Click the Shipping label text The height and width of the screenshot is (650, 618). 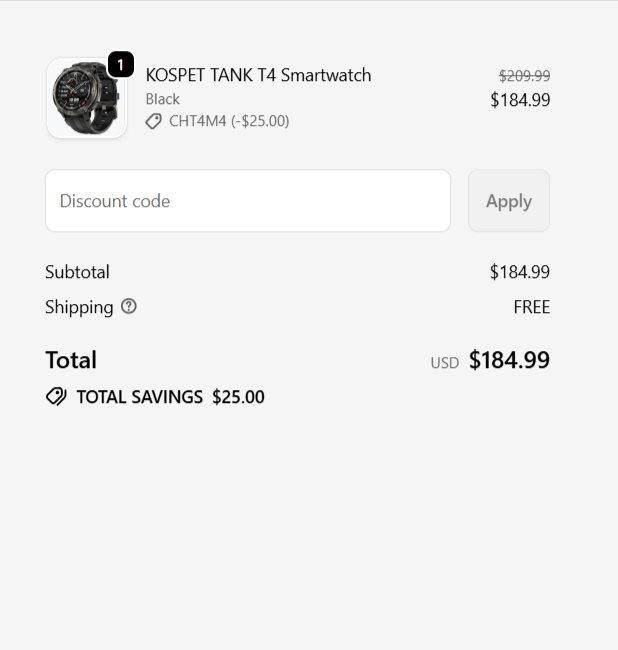(x=79, y=307)
